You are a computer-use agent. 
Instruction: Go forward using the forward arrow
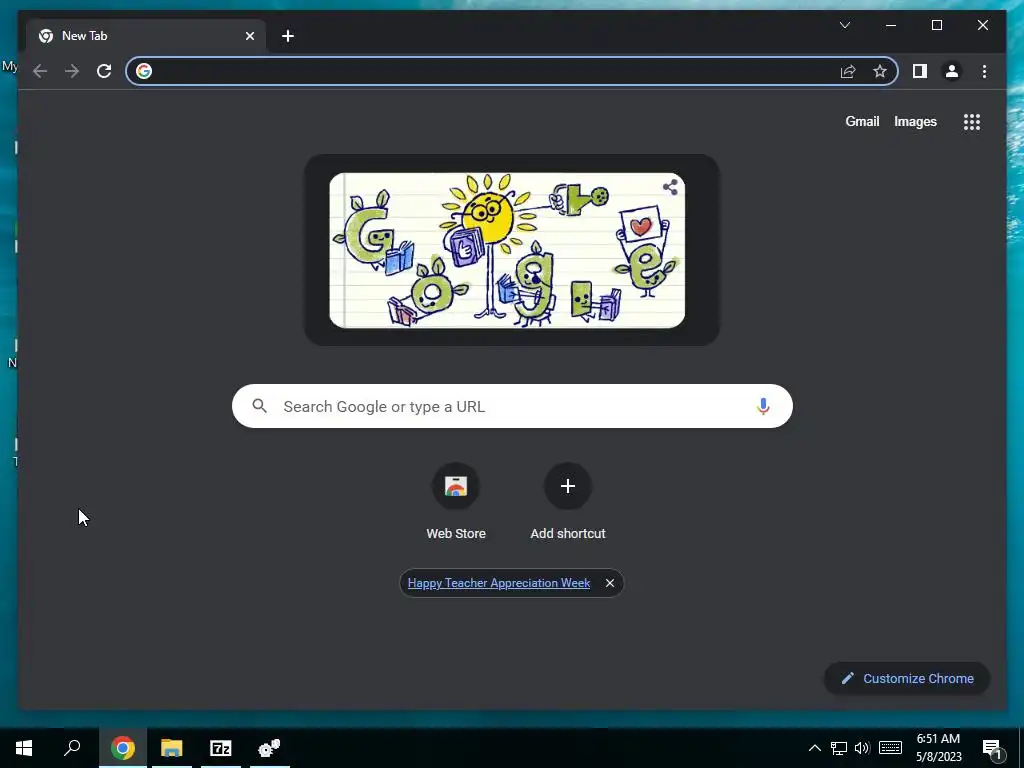(72, 71)
